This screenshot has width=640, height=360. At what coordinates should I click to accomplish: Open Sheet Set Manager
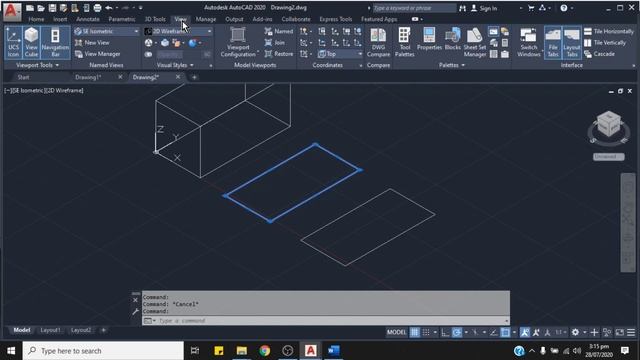pos(475,42)
